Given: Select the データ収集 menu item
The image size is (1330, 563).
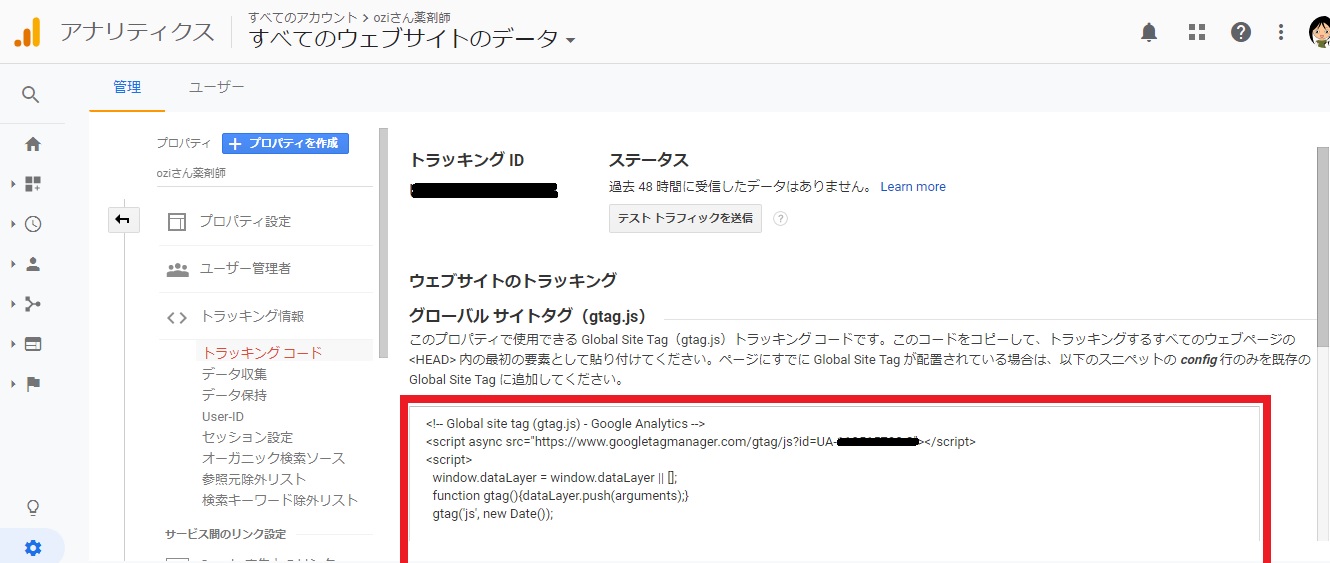Looking at the screenshot, I should [x=234, y=374].
